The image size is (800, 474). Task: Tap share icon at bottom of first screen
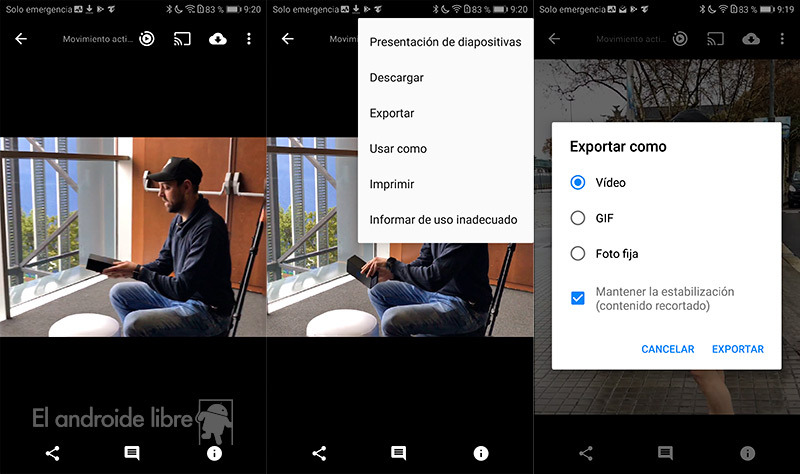click(53, 453)
